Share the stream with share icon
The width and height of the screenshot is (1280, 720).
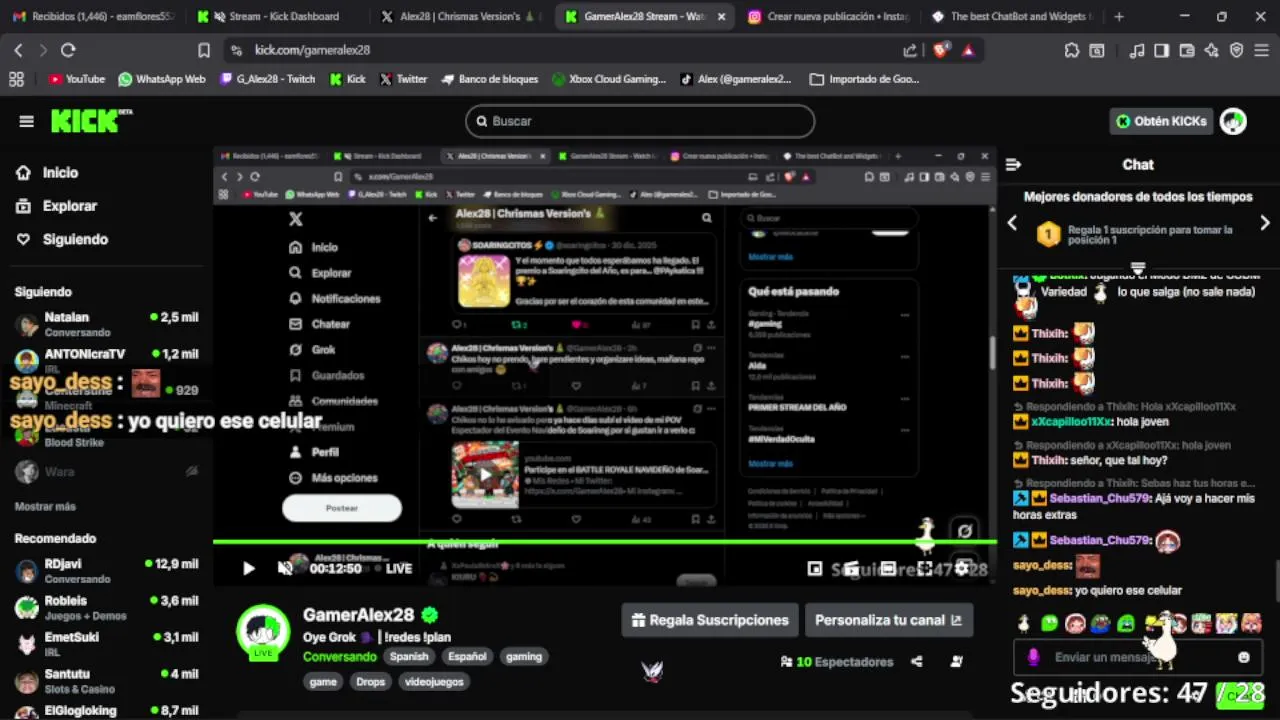[x=916, y=661]
